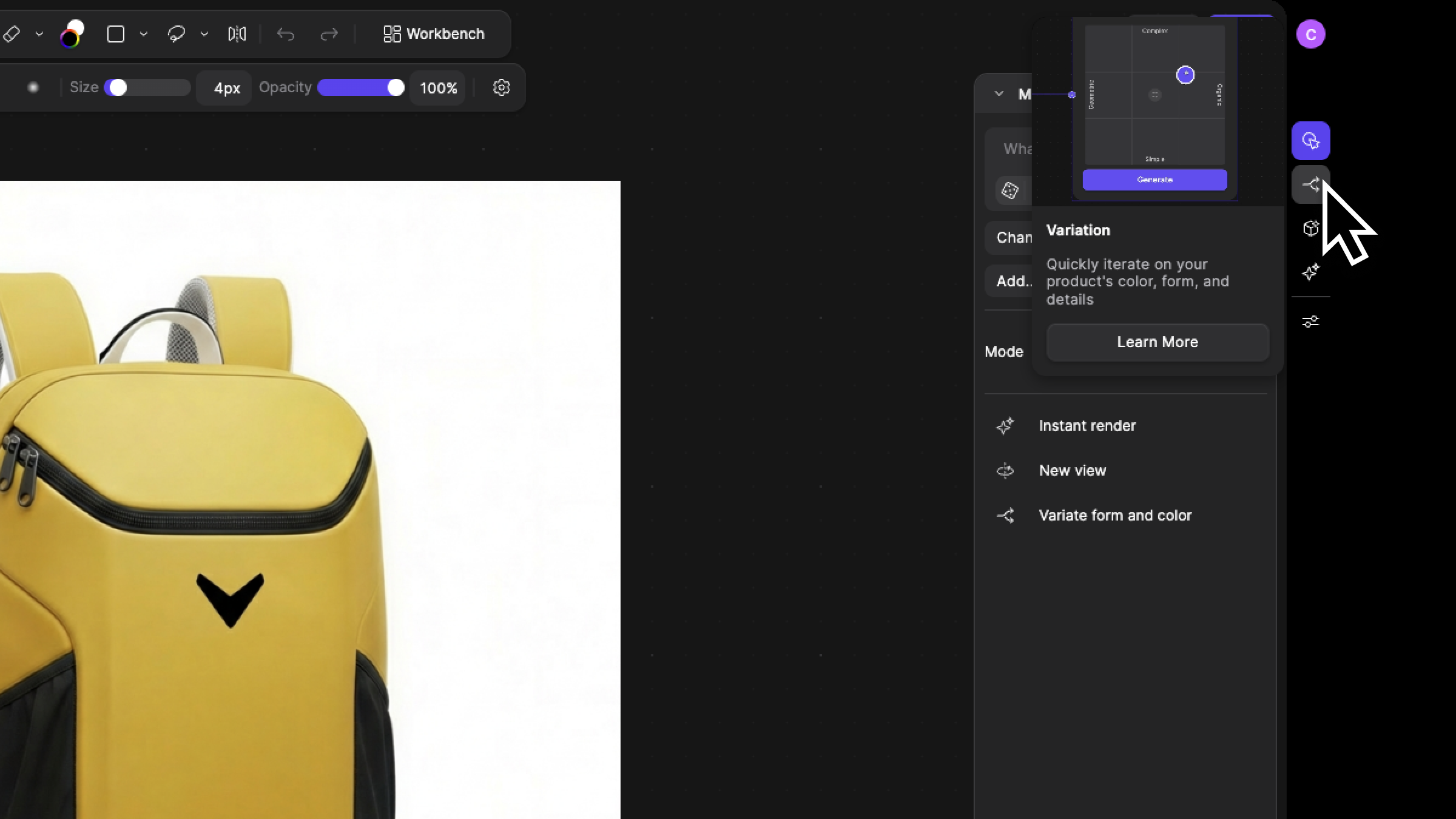
Task: Open the Workbench view
Action: pyautogui.click(x=434, y=34)
